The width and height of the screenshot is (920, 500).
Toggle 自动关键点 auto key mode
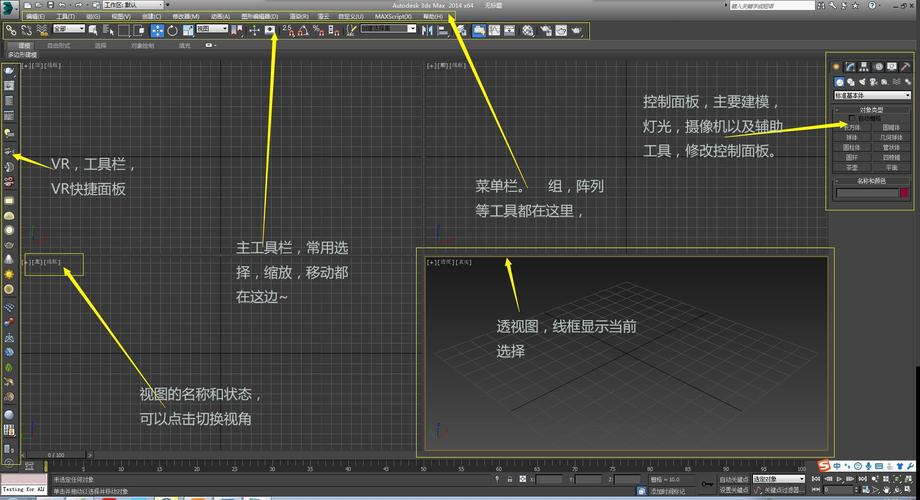(x=732, y=479)
